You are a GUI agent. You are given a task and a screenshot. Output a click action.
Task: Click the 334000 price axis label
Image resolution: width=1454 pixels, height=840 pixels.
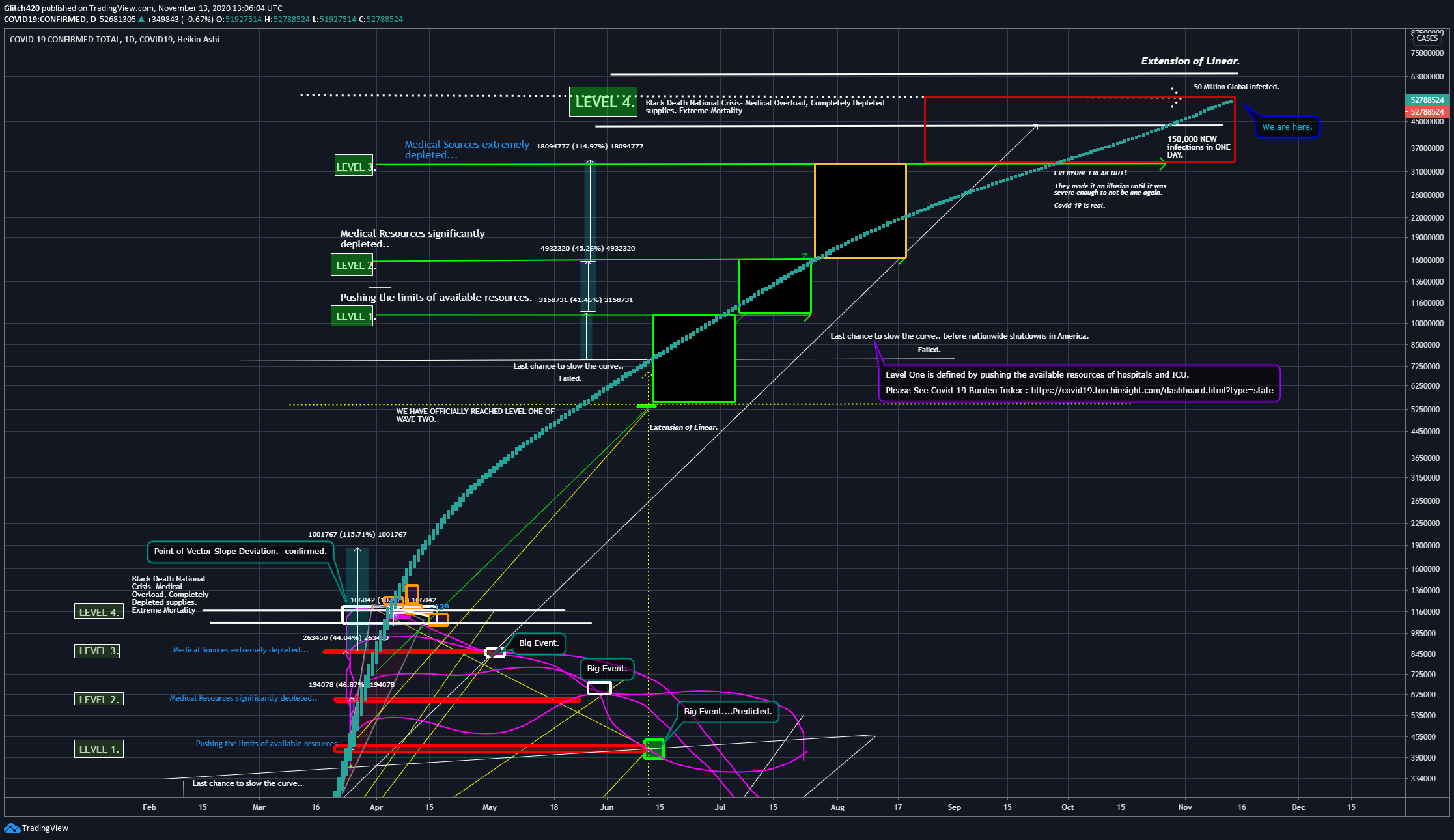[x=1423, y=779]
